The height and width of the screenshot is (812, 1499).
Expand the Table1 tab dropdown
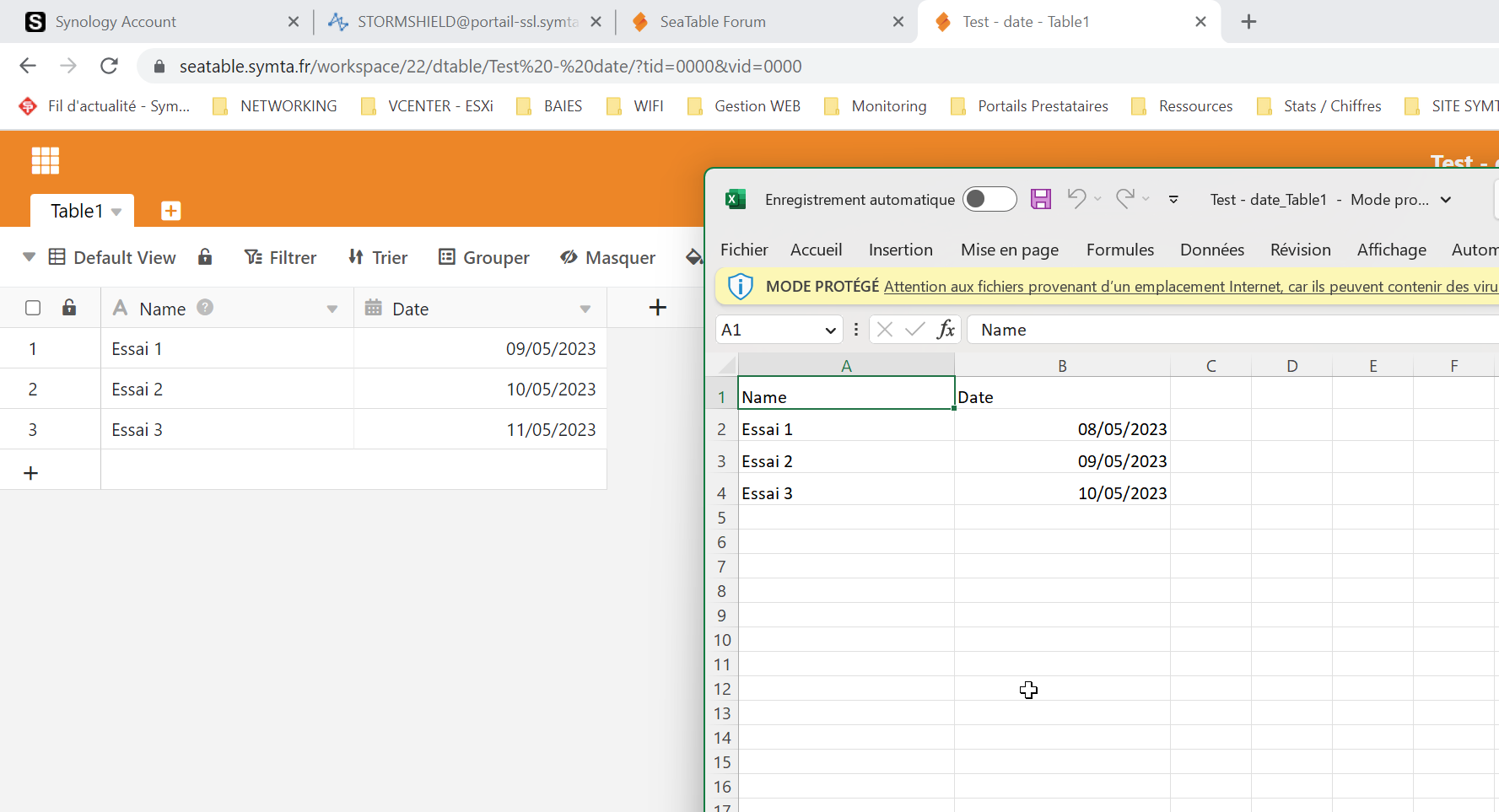click(116, 212)
